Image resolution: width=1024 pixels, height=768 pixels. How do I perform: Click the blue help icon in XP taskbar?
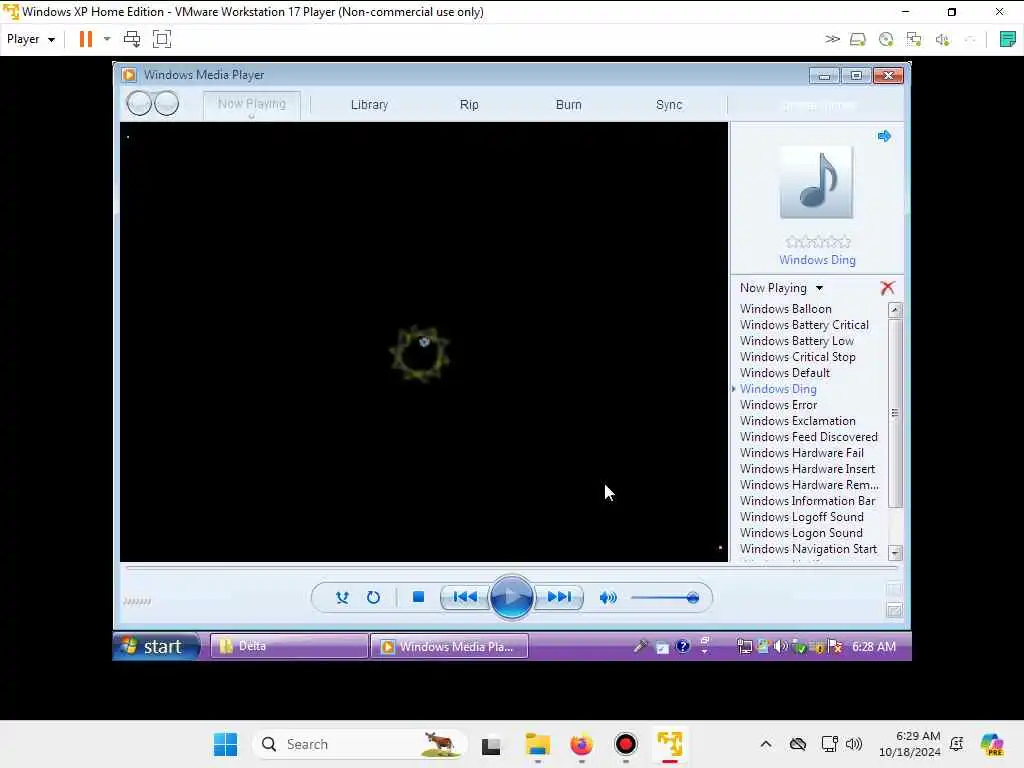682,647
